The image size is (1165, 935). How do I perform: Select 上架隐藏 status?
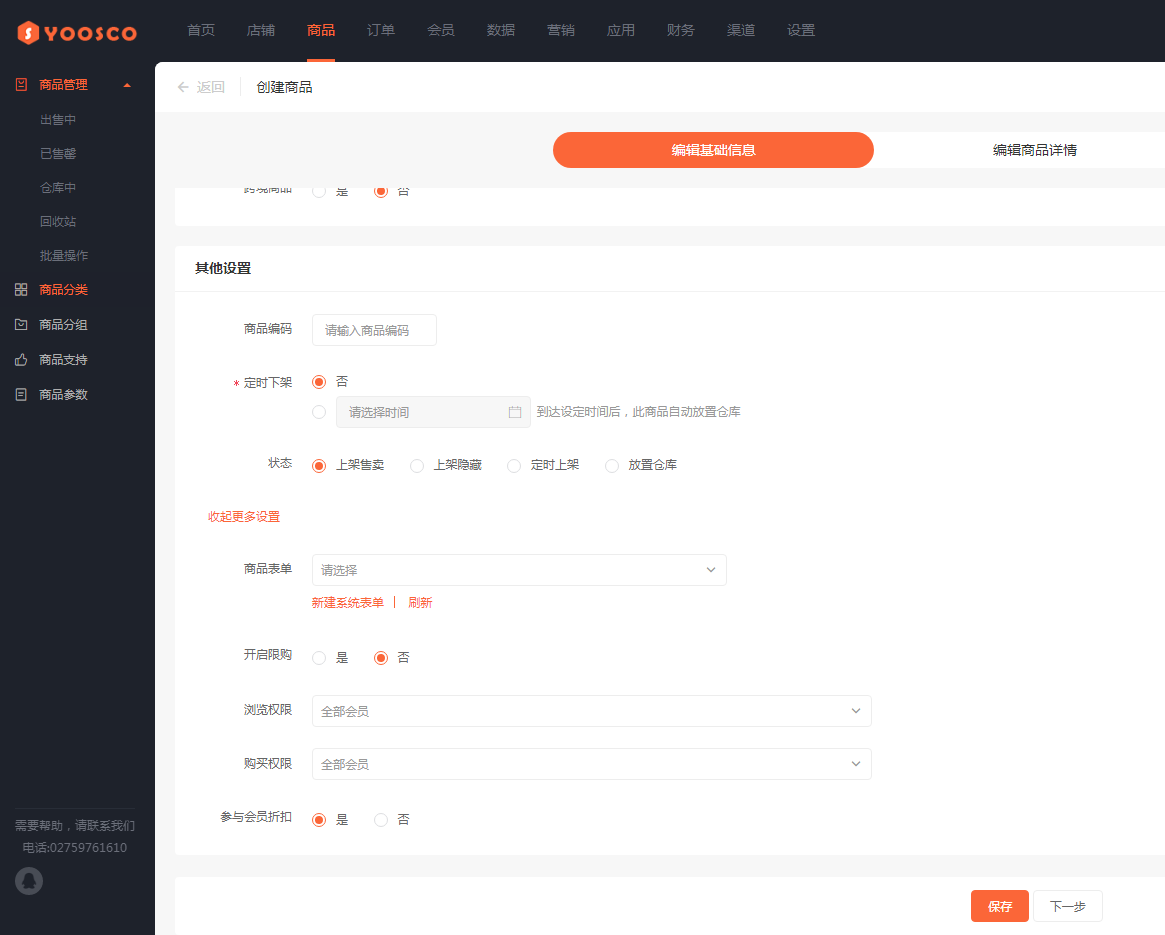[417, 465]
